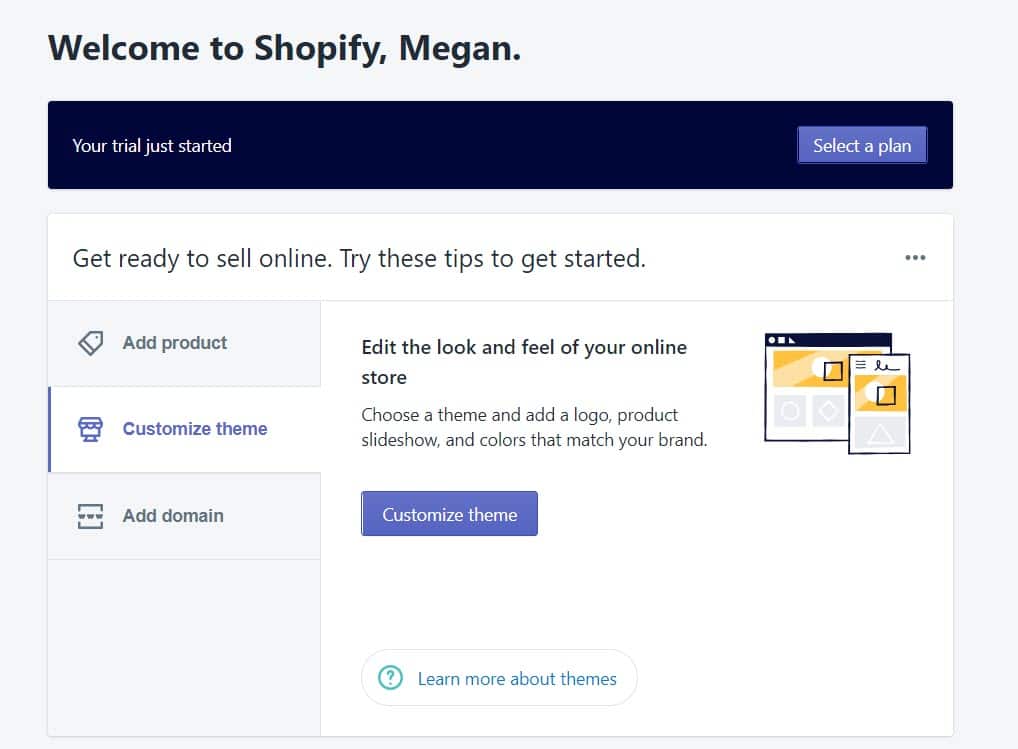The width and height of the screenshot is (1018, 749).
Task: Click the Select a plan button
Action: (x=862, y=145)
